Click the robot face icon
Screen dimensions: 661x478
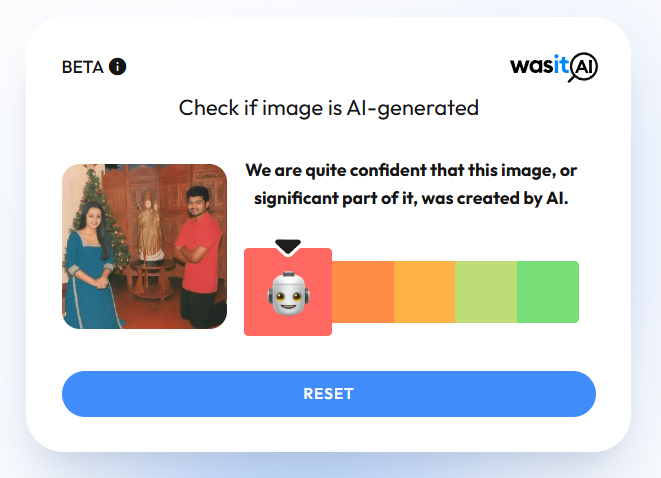(x=288, y=293)
